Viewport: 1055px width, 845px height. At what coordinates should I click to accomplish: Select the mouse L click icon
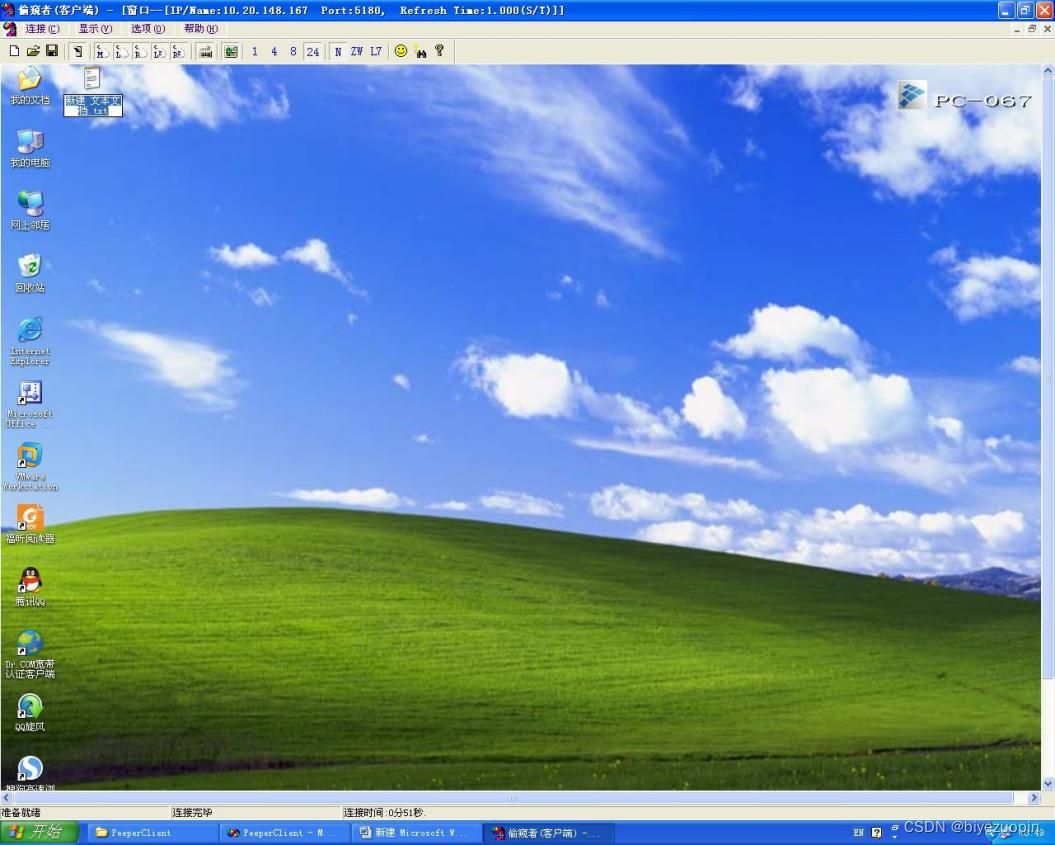122,51
